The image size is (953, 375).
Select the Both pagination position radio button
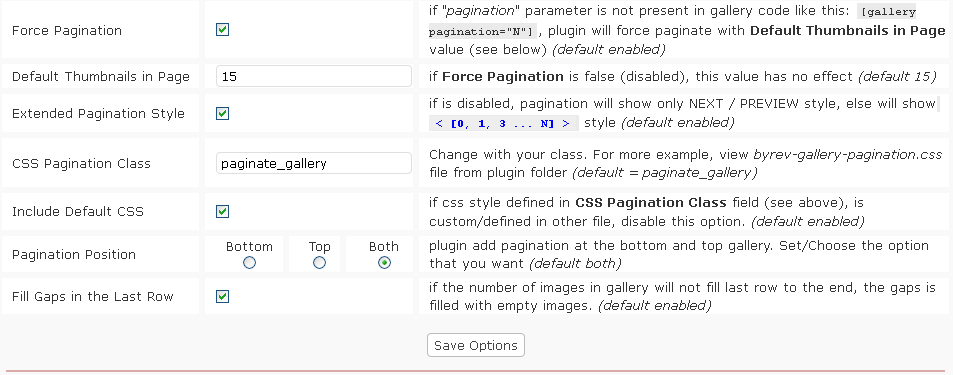click(384, 263)
